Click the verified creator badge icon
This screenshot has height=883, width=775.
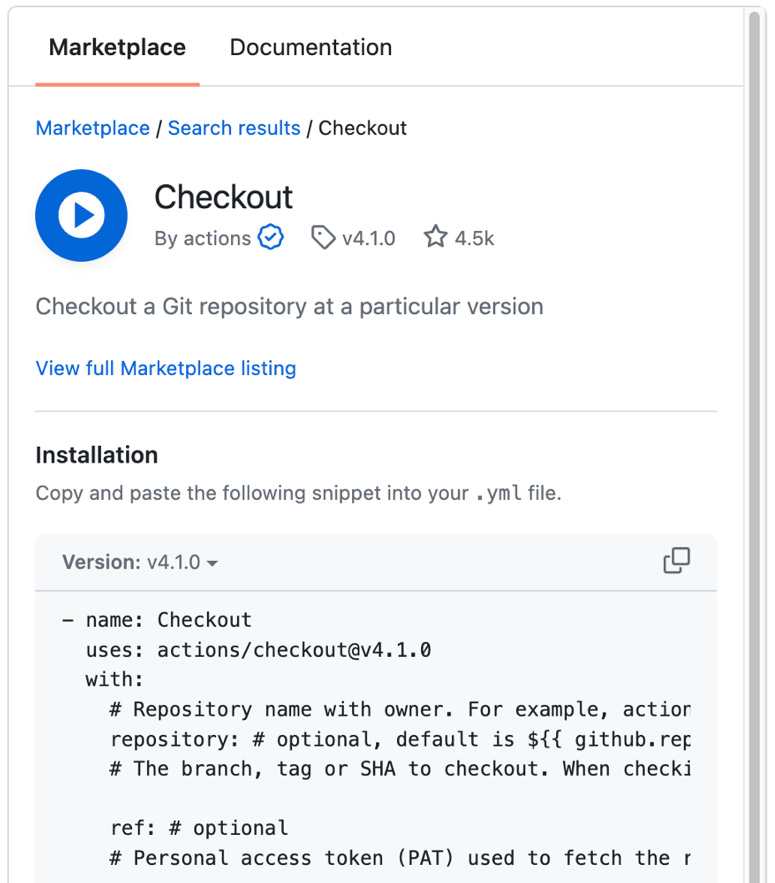coord(270,237)
